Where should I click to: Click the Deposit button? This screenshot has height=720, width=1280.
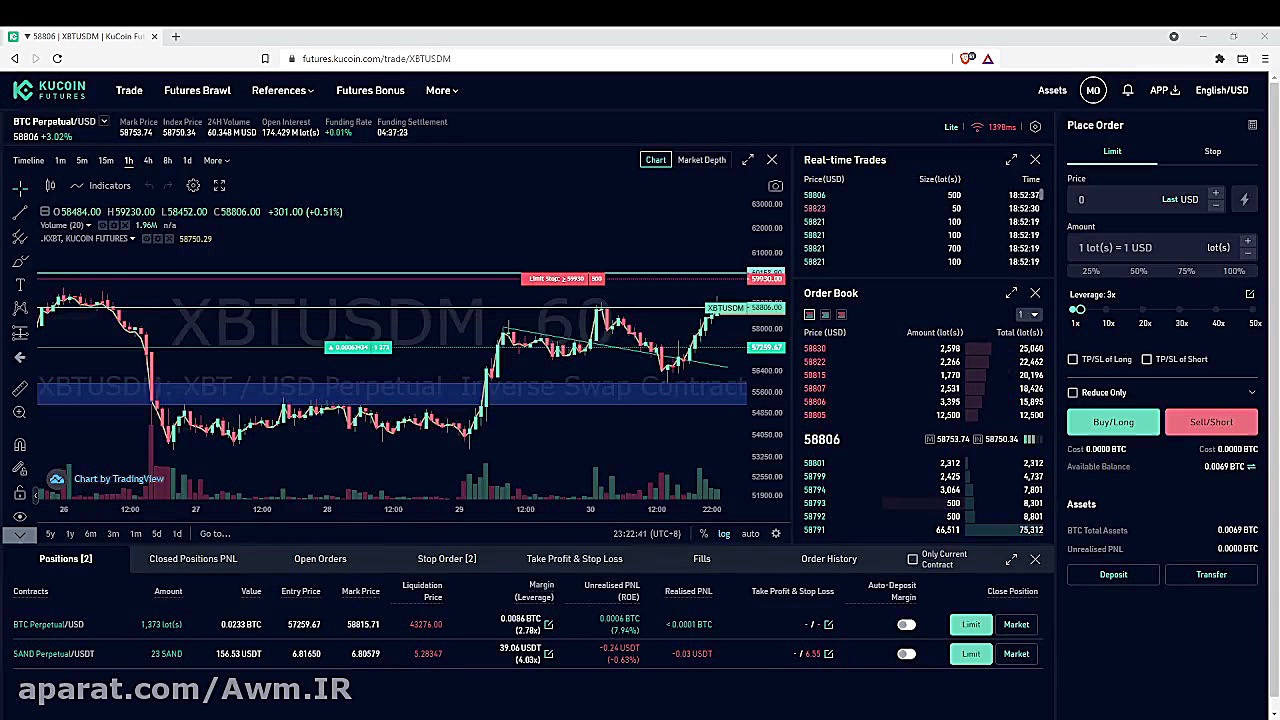coord(1113,575)
